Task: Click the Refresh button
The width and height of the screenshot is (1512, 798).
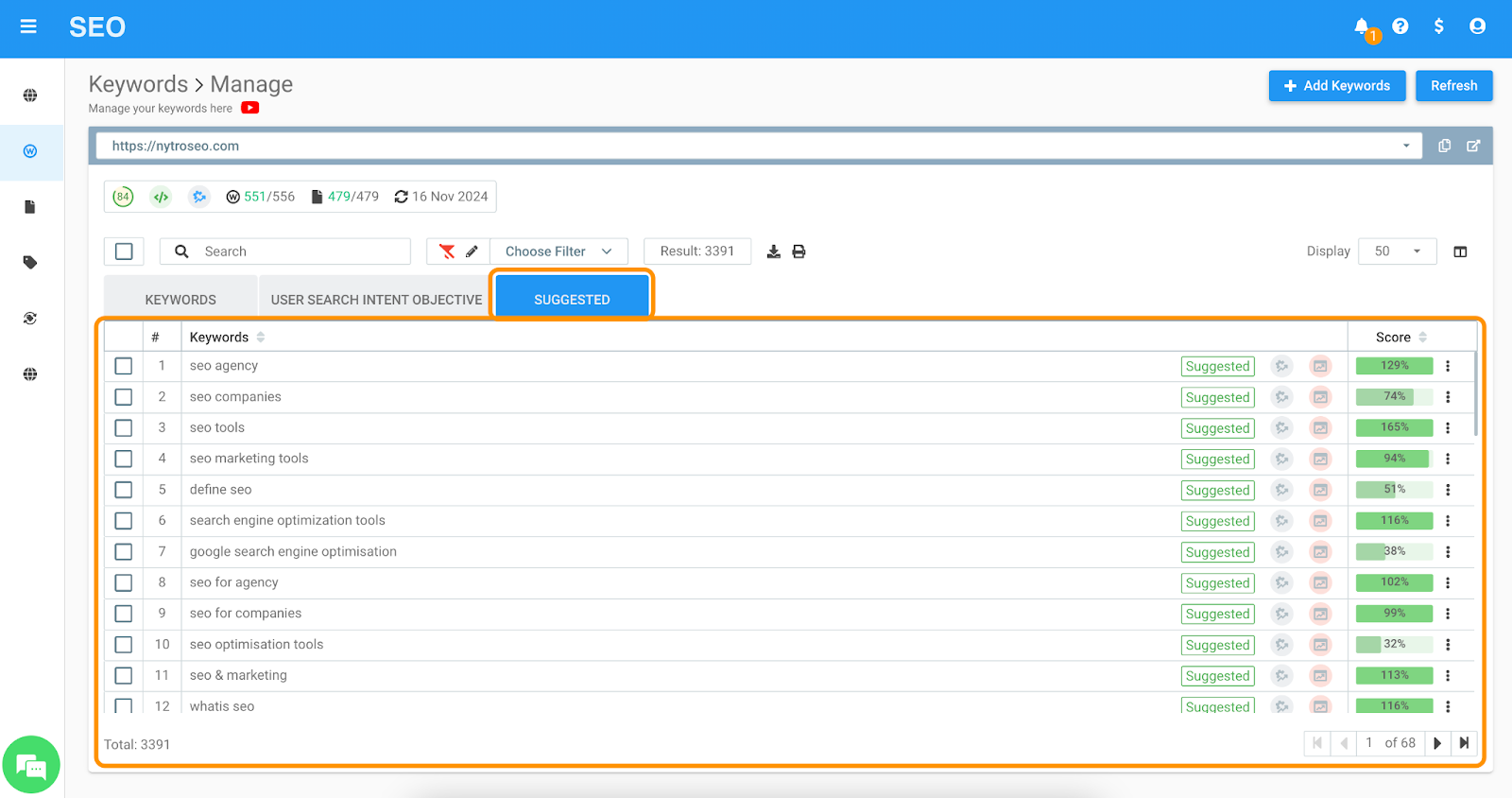Action: 1453,86
